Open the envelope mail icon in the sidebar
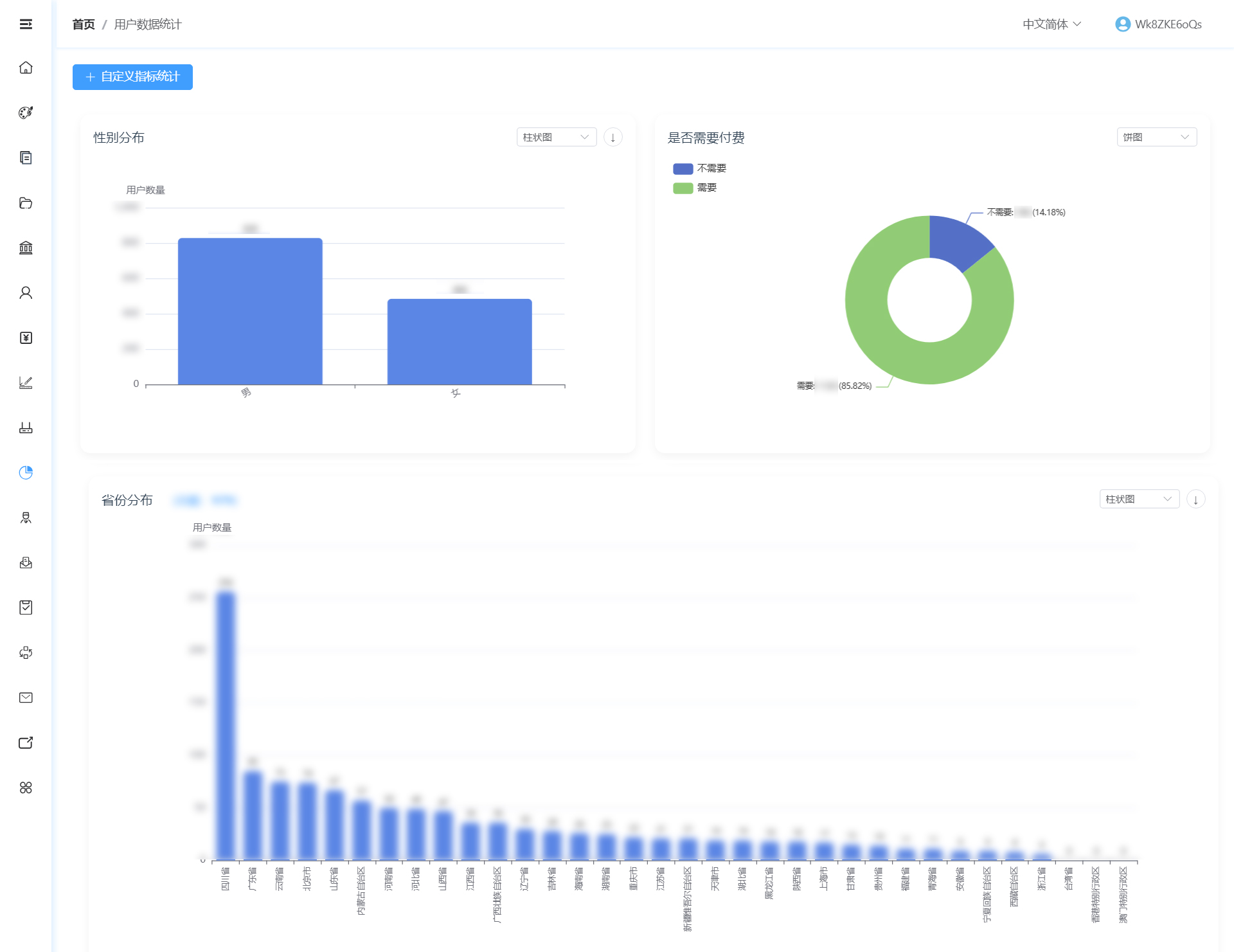 pyautogui.click(x=26, y=697)
